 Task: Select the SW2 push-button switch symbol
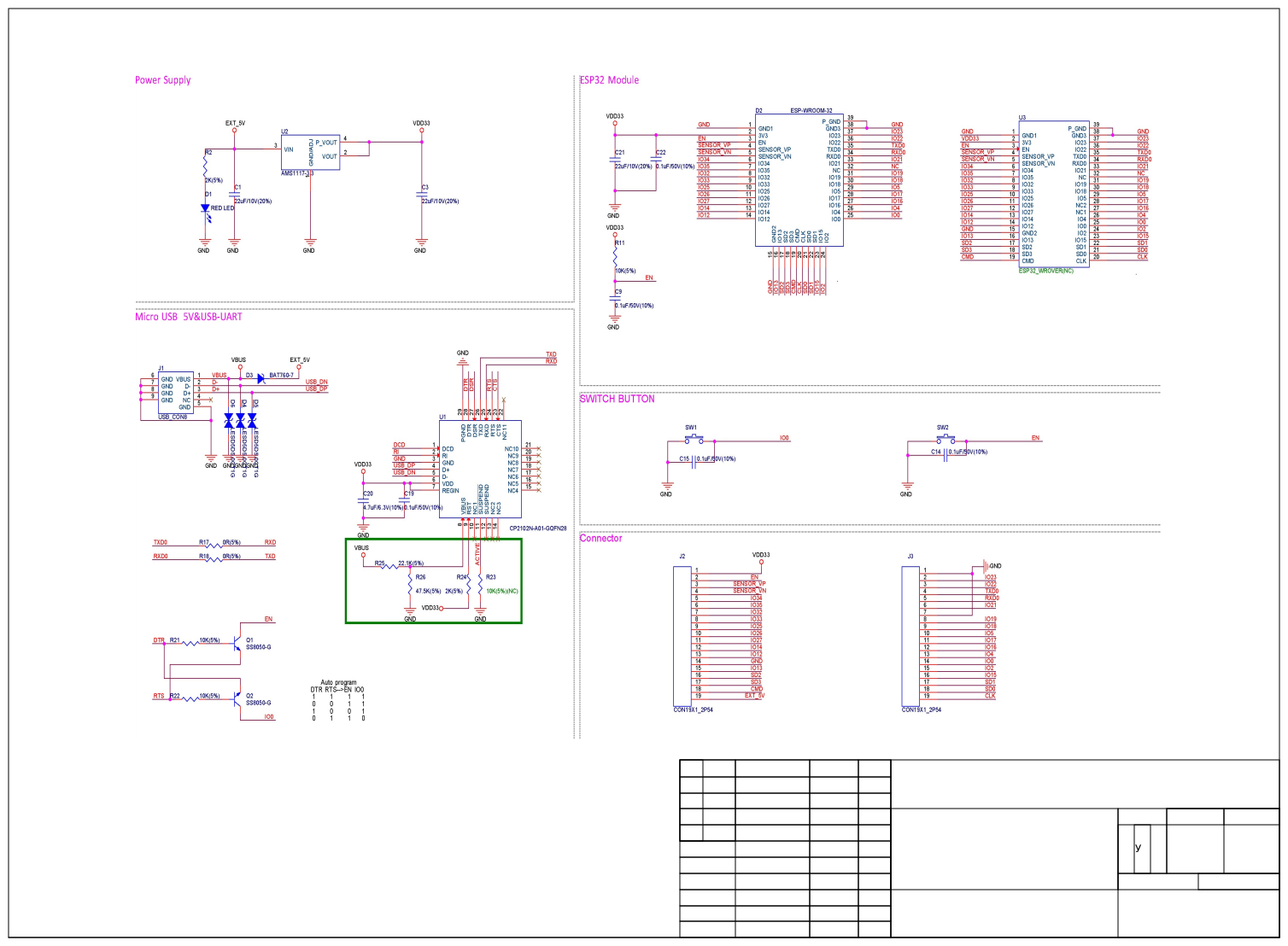[944, 440]
